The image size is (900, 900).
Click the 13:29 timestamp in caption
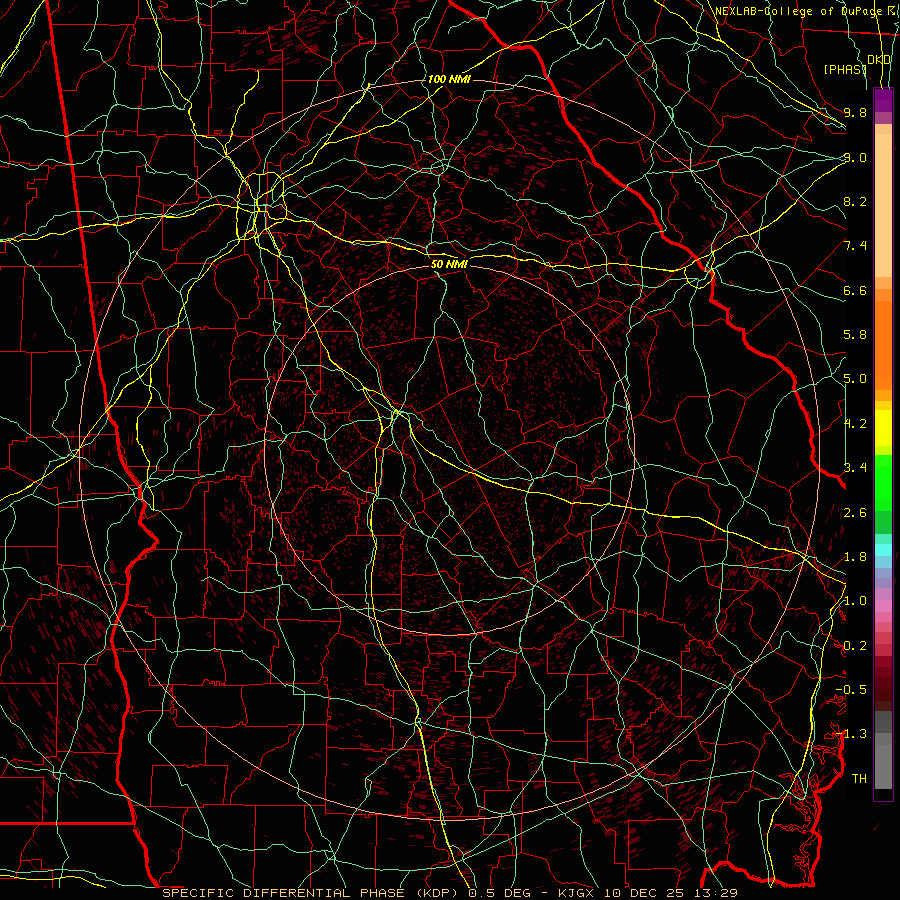716,893
